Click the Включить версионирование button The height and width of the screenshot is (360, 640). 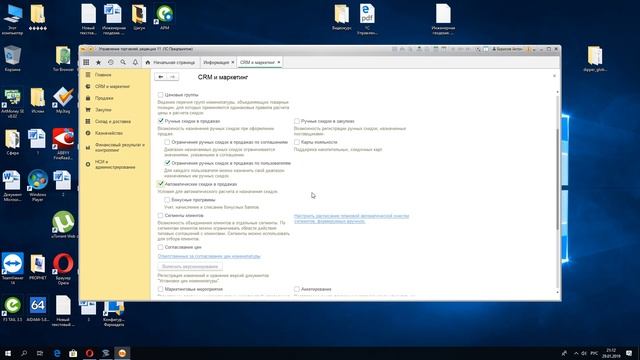[190, 267]
